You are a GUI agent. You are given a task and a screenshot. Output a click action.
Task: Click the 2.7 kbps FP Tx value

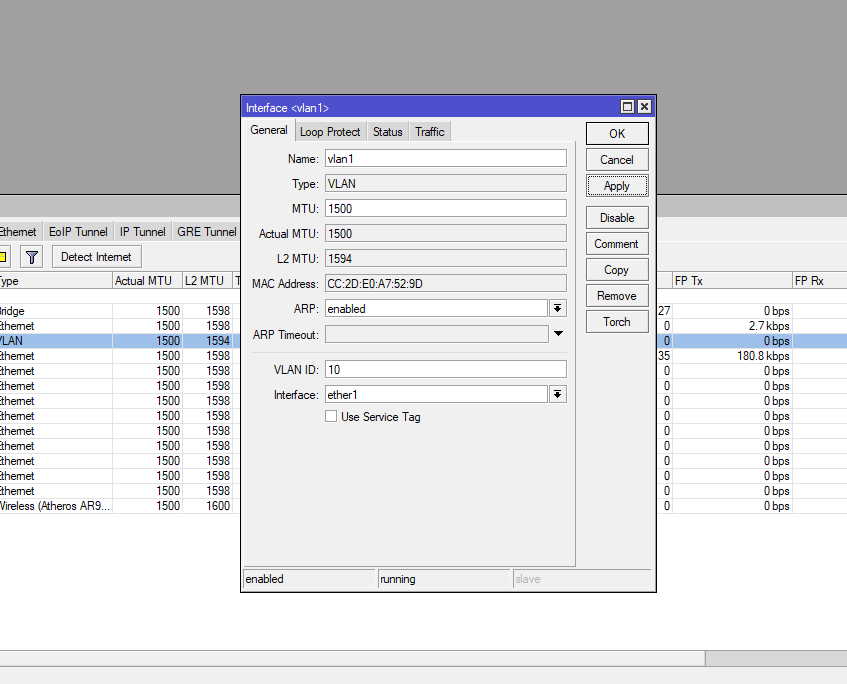pos(769,326)
